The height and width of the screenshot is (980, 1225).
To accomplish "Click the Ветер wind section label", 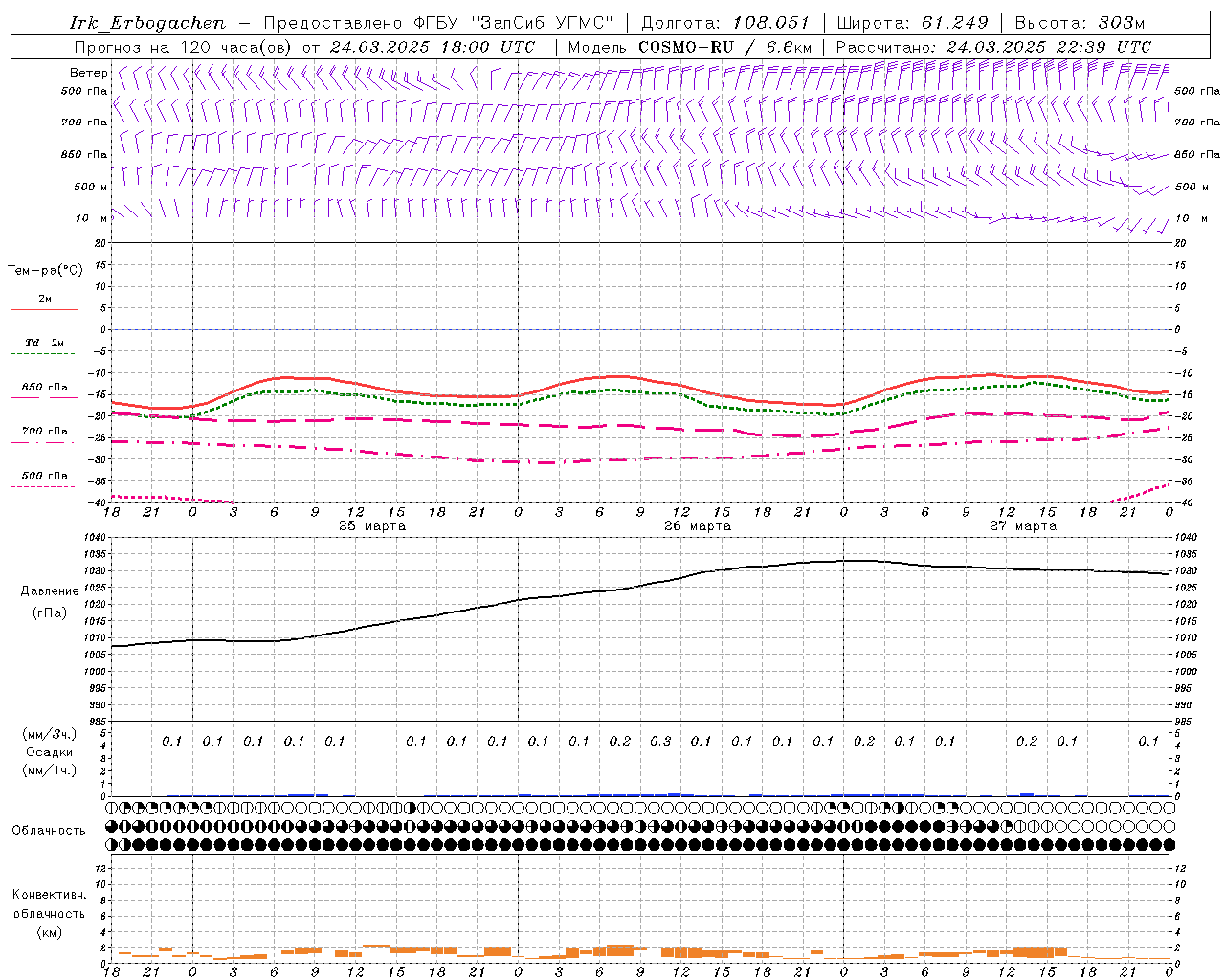I will point(88,73).
